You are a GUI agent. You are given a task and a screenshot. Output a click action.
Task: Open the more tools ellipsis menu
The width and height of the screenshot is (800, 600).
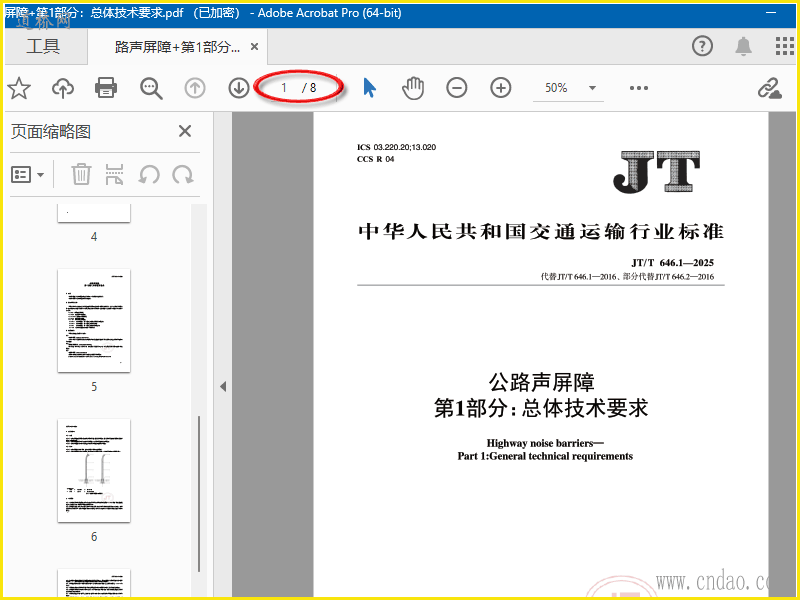pos(638,88)
